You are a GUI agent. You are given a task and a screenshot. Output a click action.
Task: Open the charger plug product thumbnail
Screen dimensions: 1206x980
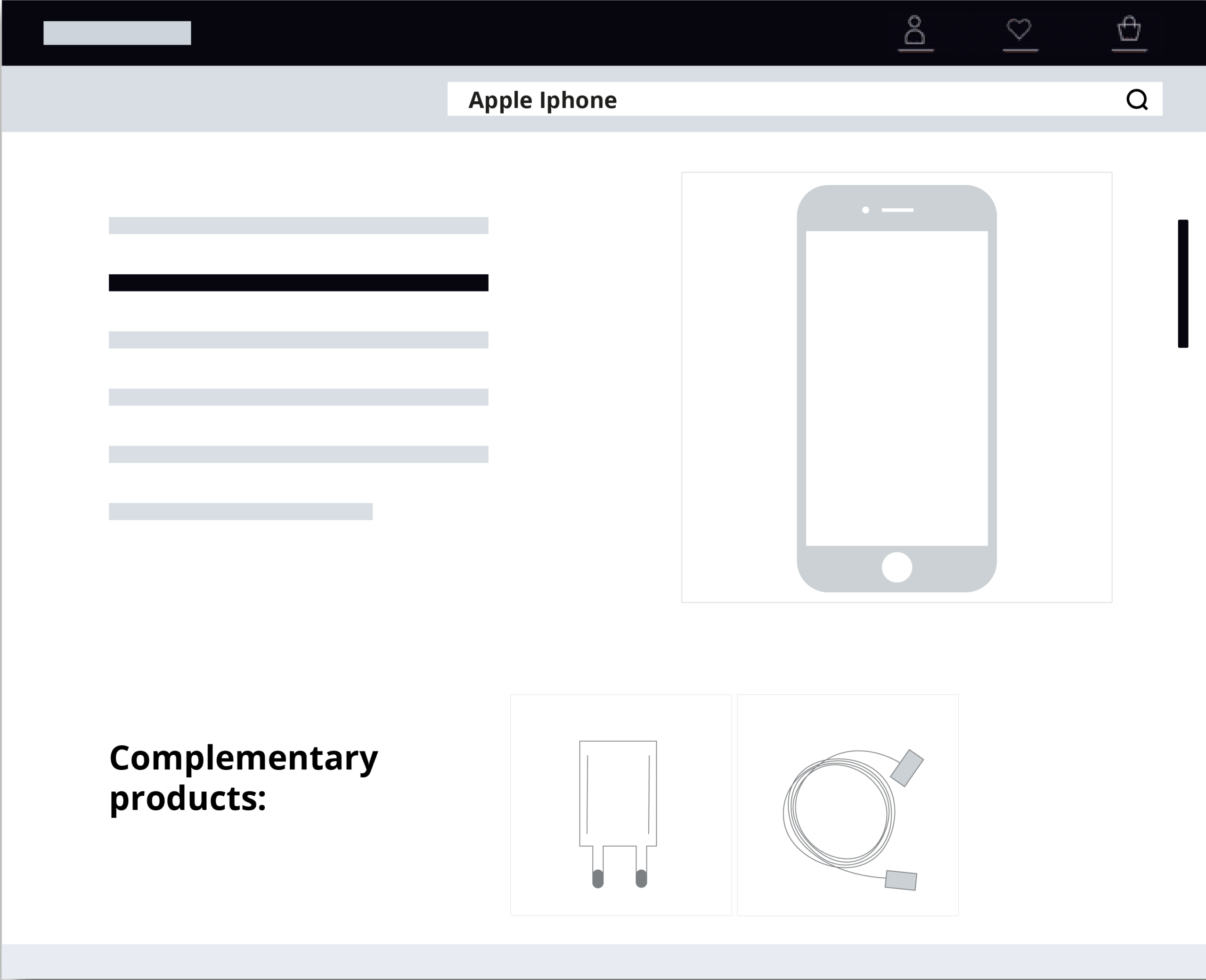pos(621,805)
